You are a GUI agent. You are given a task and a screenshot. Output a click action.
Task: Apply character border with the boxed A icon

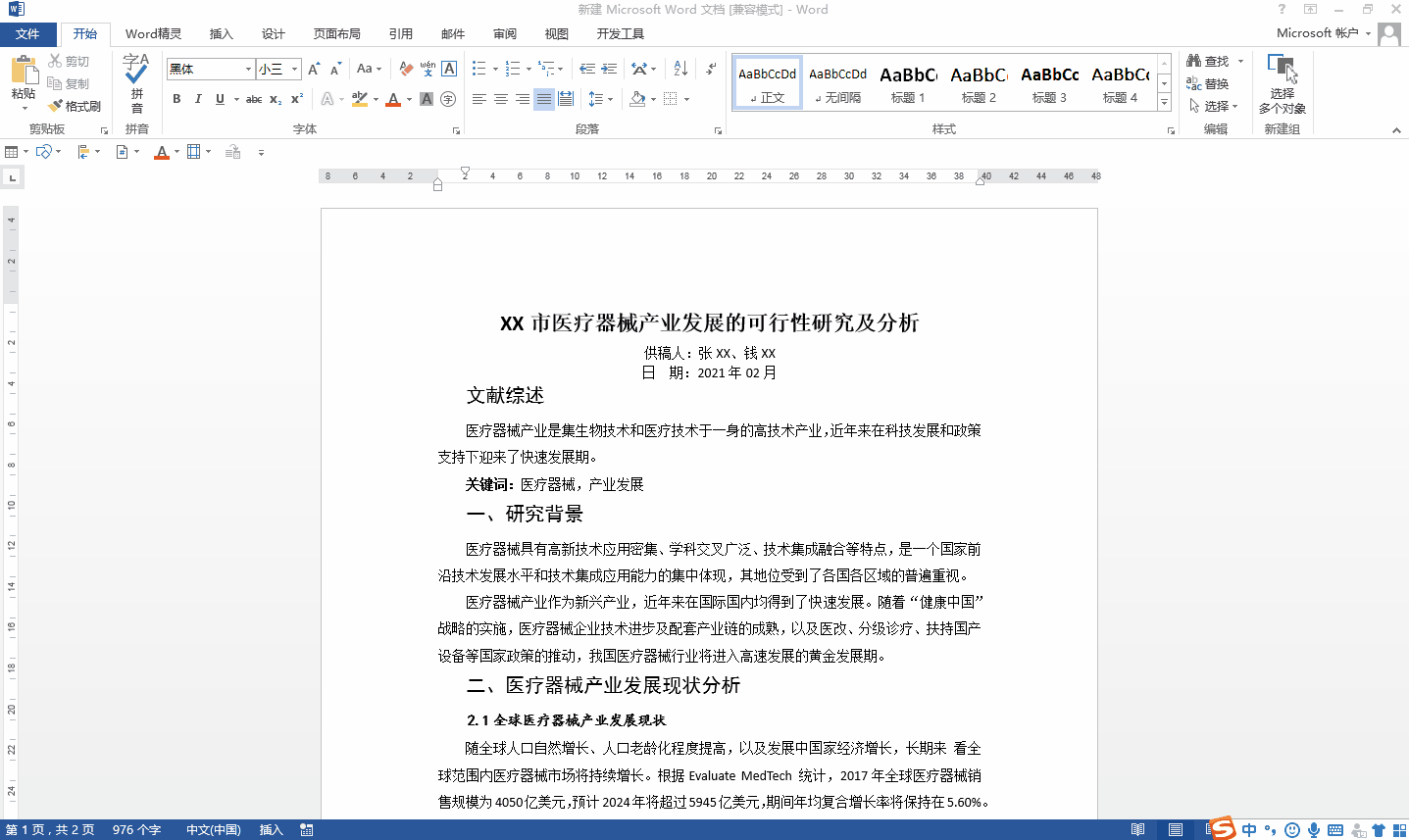[449, 69]
